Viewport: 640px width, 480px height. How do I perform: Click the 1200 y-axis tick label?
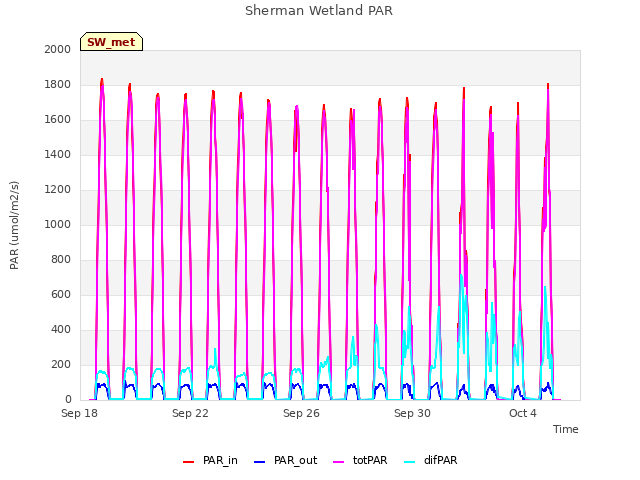pos(58,189)
